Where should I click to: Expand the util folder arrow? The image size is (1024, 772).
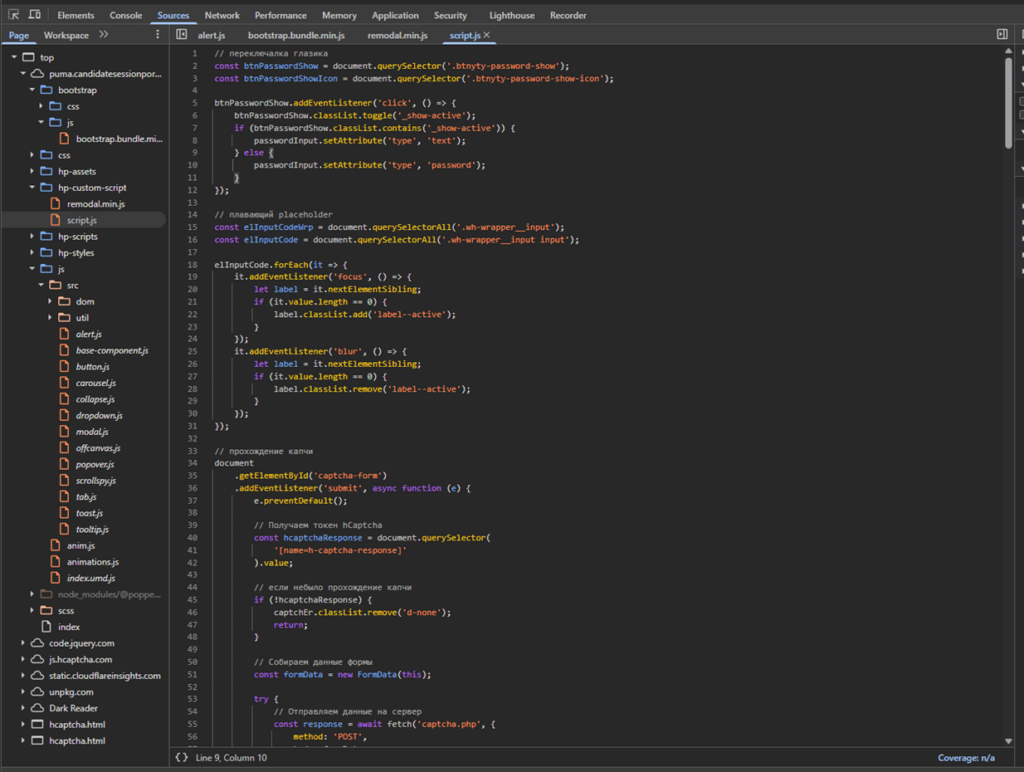50,317
